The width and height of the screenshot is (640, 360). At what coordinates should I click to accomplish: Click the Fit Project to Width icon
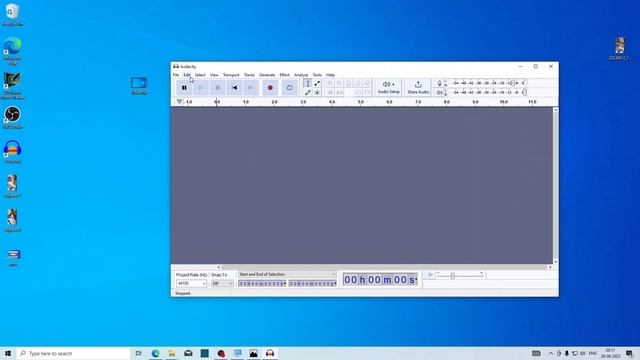click(x=358, y=83)
